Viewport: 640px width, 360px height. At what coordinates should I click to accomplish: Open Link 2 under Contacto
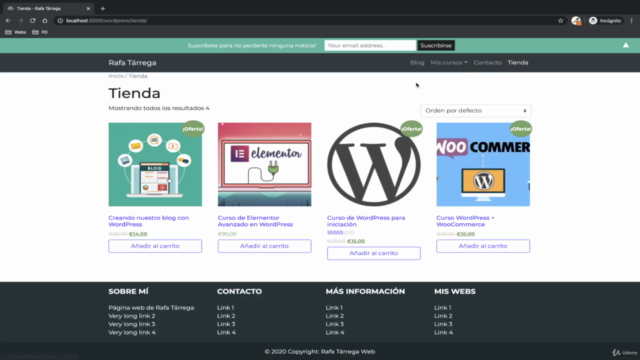(x=226, y=316)
